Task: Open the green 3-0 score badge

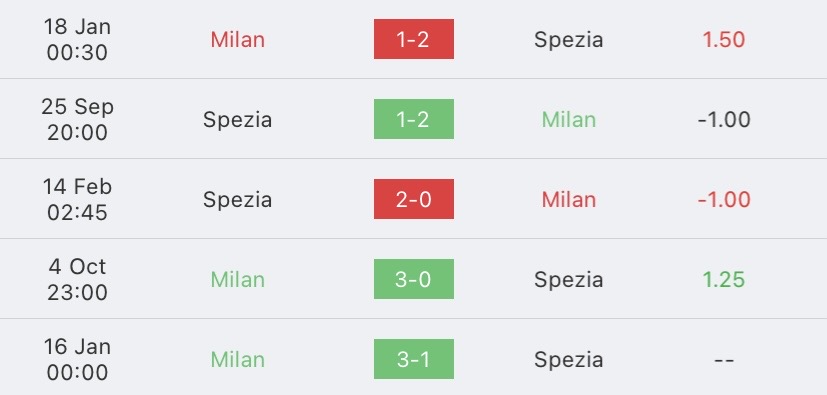Action: click(414, 279)
